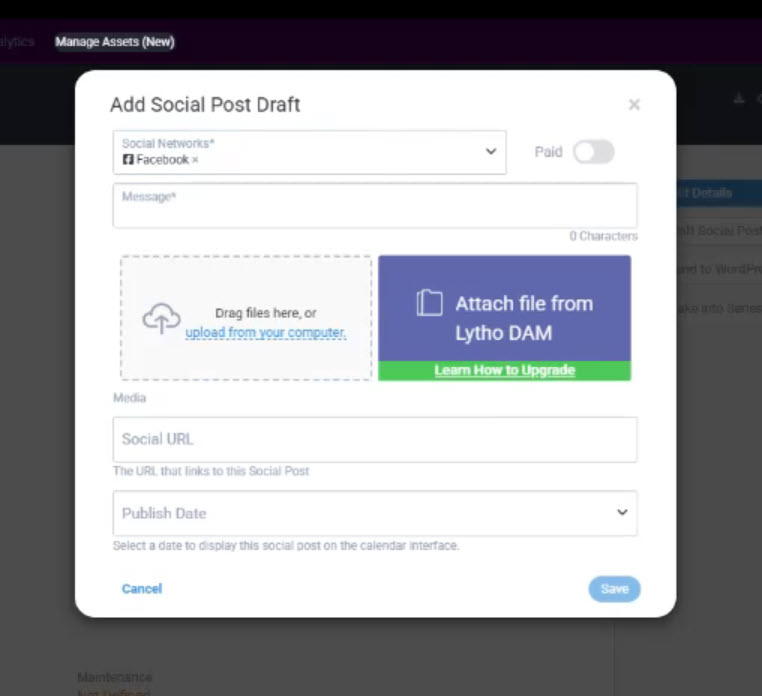Expand the Social Networks dropdown arrow
This screenshot has width=762, height=696.
coord(491,152)
